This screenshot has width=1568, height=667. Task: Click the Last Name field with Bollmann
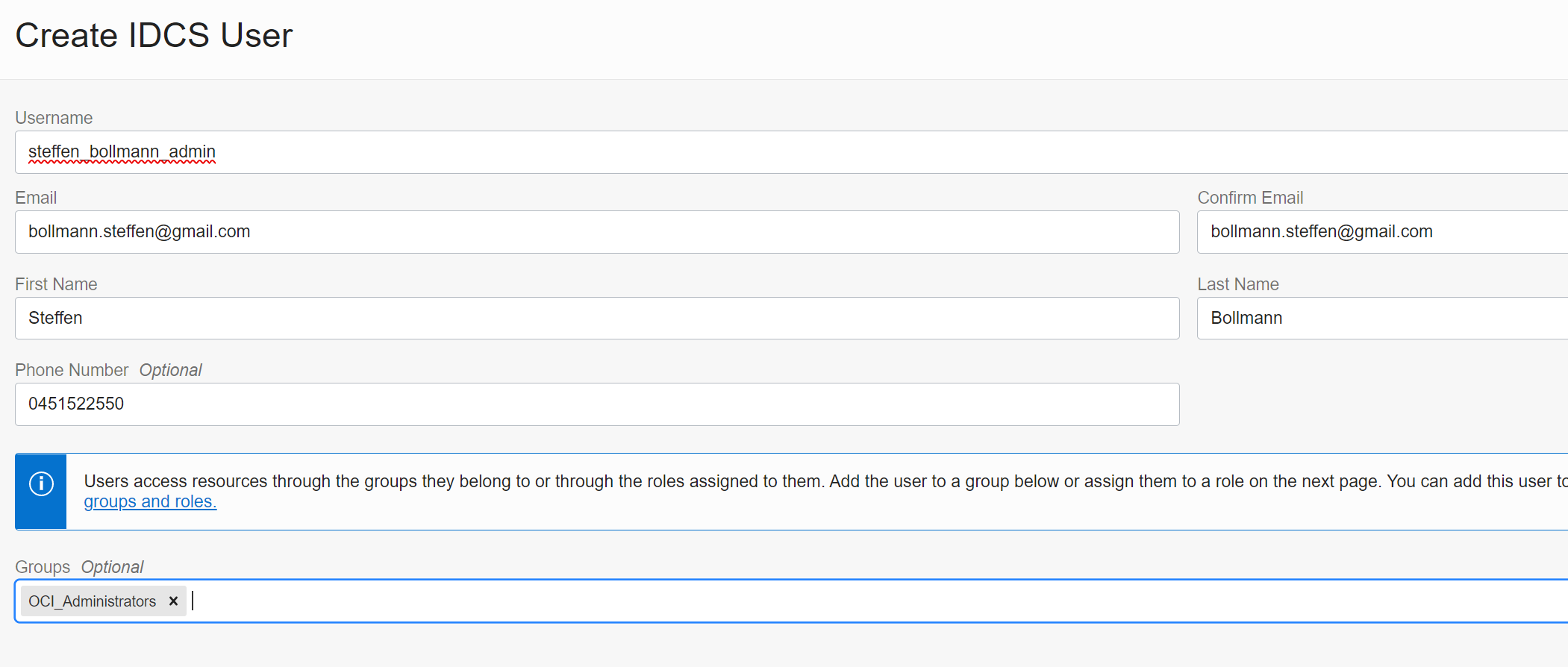point(1382,318)
